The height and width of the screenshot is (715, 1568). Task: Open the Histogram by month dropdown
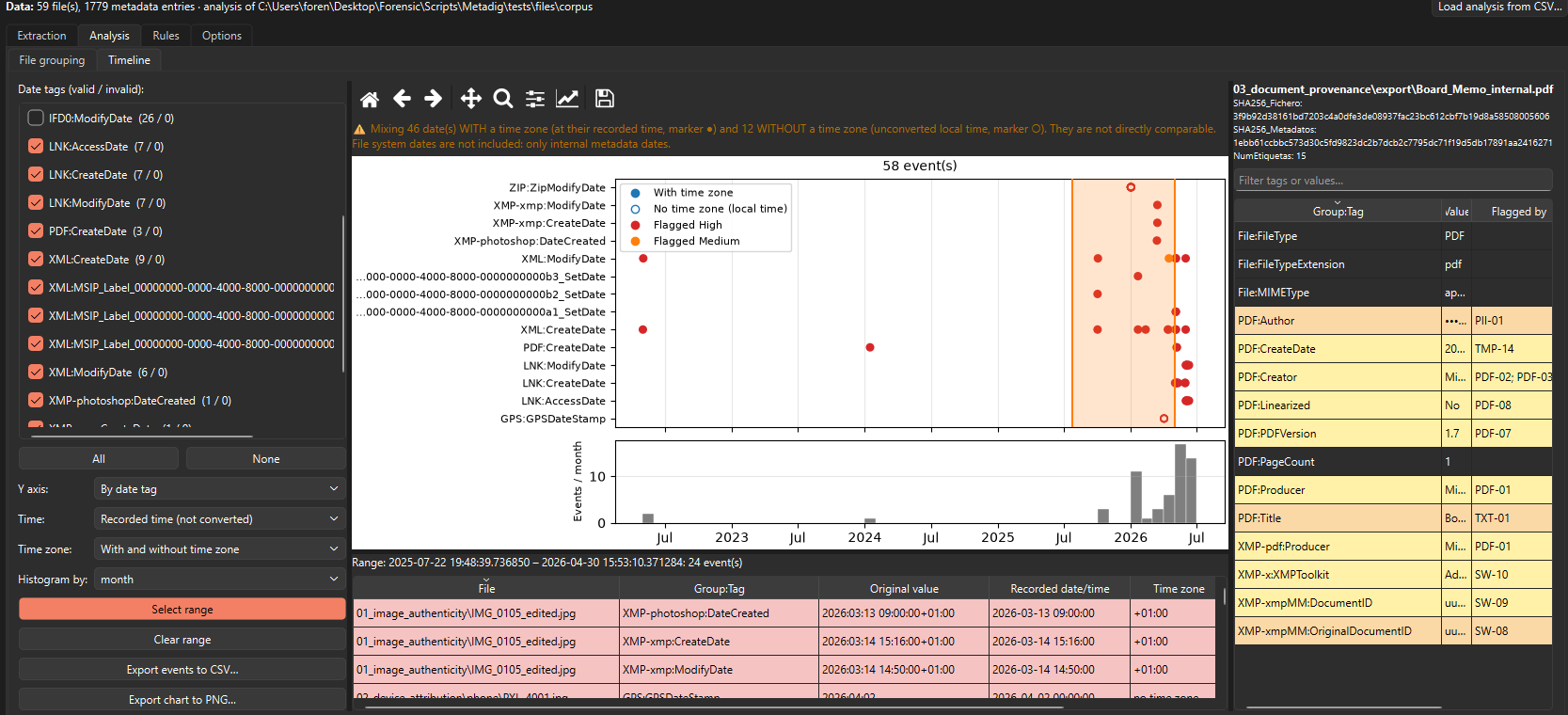point(219,580)
